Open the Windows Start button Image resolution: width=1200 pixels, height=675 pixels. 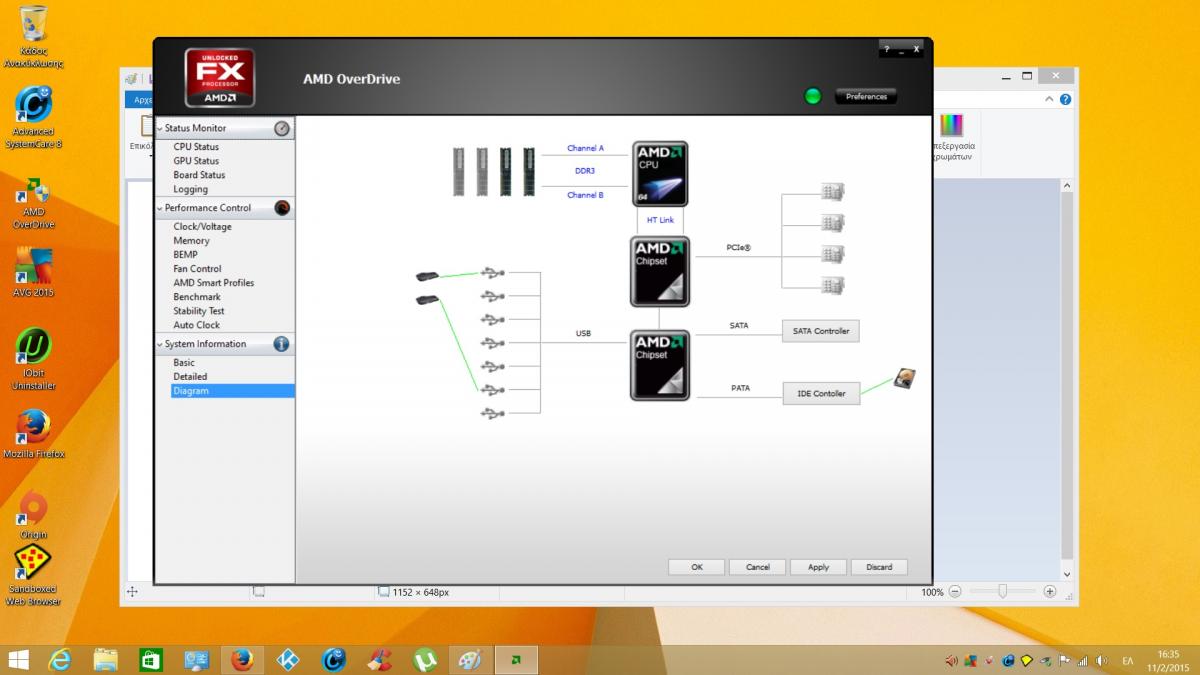click(18, 660)
